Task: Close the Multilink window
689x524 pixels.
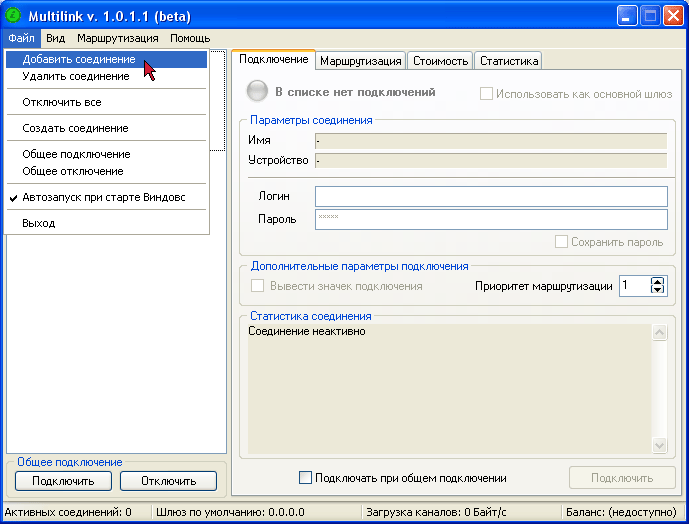Action: (x=673, y=16)
